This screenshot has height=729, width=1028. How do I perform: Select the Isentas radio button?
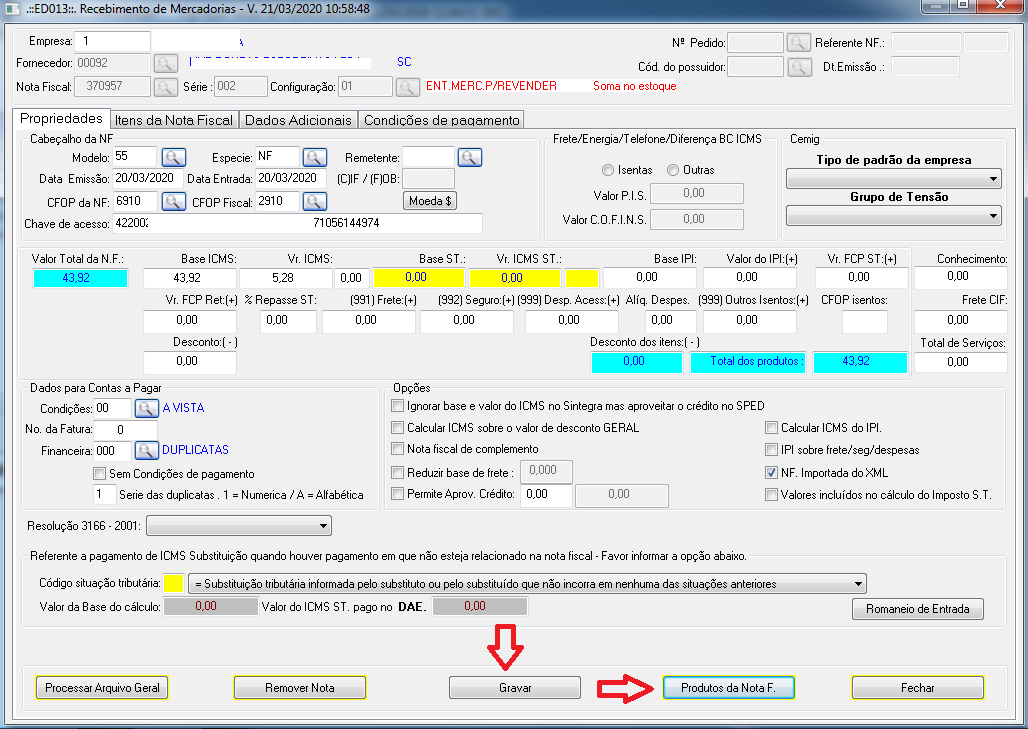608,170
